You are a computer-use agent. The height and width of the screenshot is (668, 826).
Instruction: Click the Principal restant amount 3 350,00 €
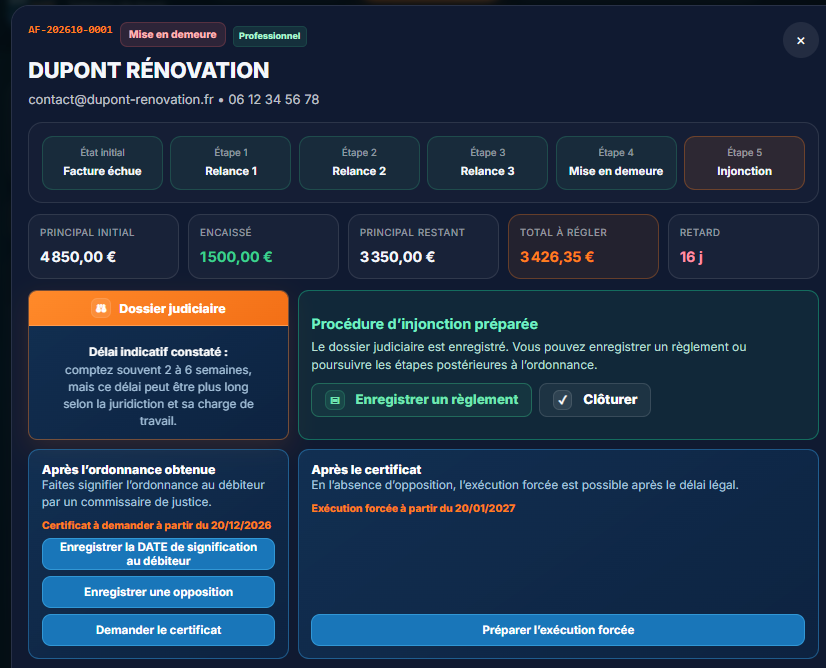tap(397, 257)
